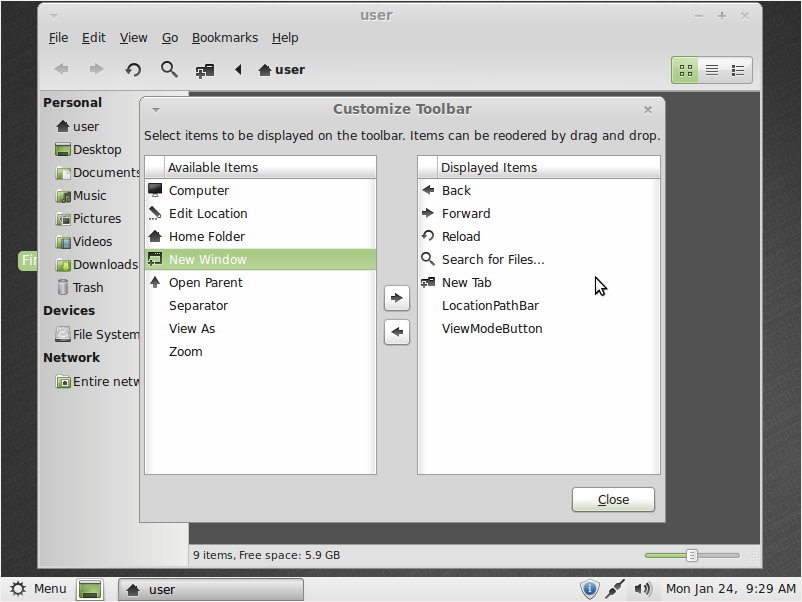Select ViewModeButton in Displayed Items

[x=539, y=328]
